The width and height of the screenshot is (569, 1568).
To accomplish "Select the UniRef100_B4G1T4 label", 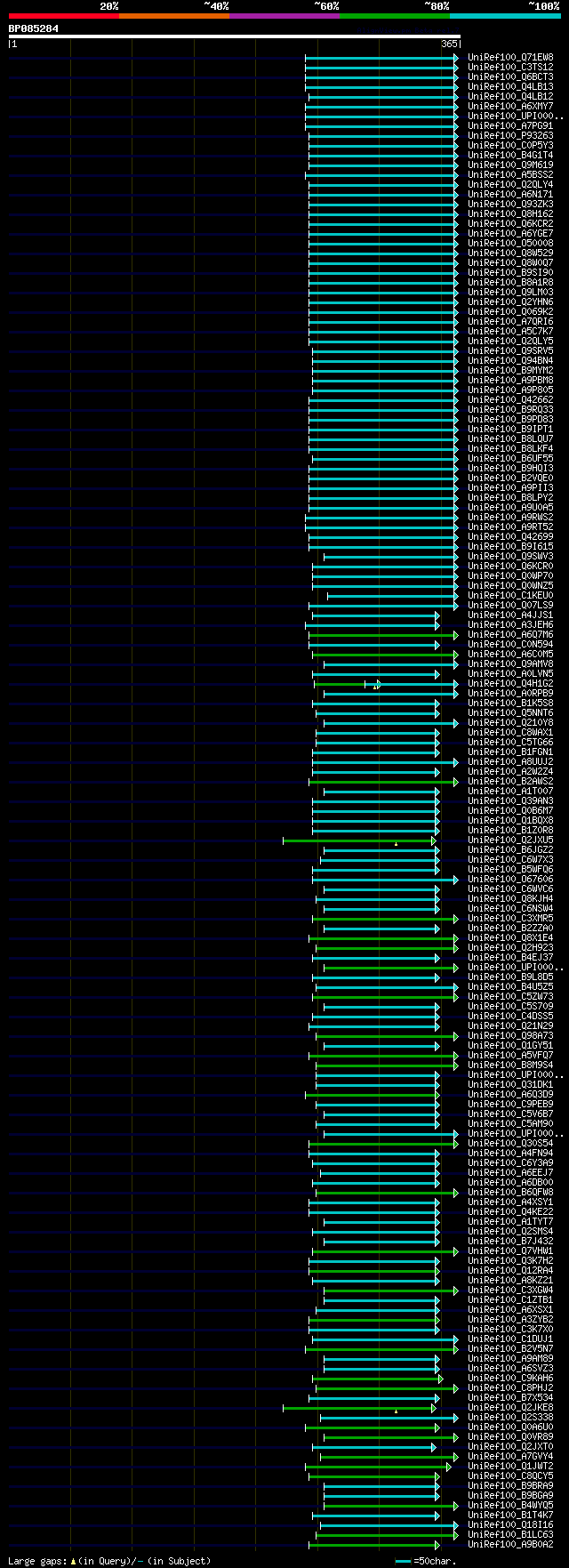I will (x=510, y=155).
